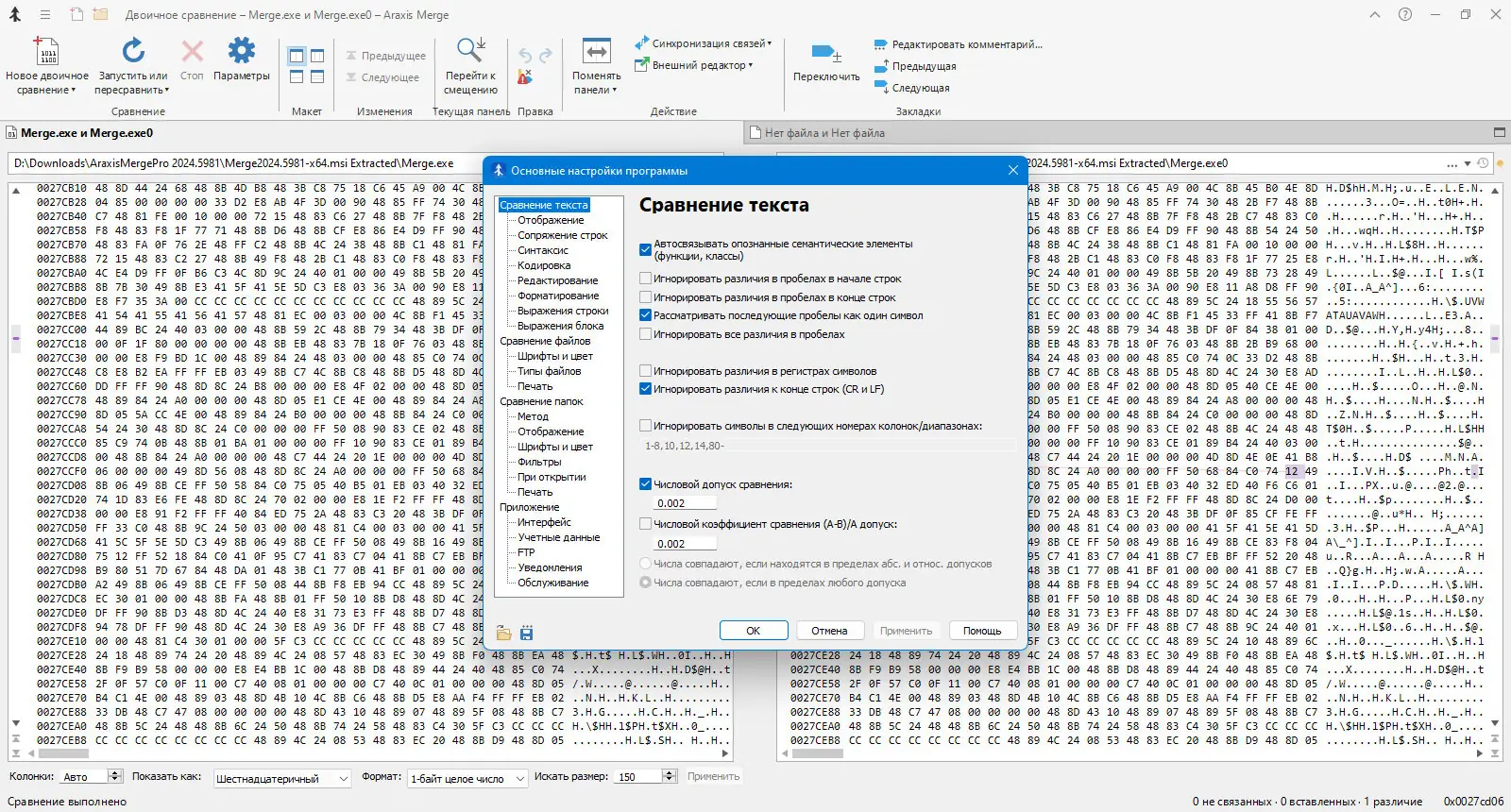Enable ignoring characters in column ranges
Image resolution: width=1511 pixels, height=812 pixels.
click(x=646, y=426)
